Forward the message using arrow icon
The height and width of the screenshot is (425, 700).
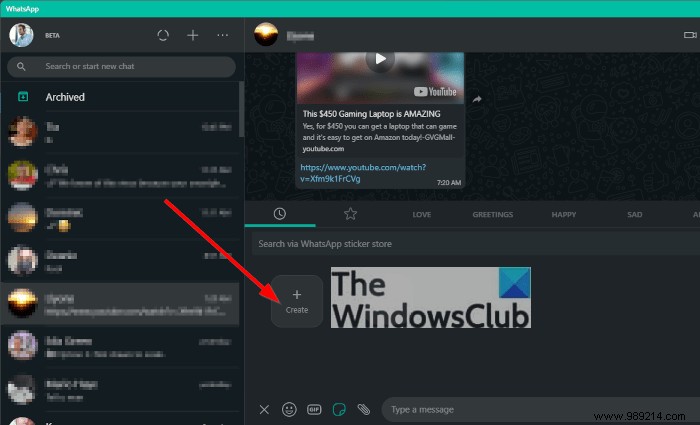pyautogui.click(x=477, y=99)
